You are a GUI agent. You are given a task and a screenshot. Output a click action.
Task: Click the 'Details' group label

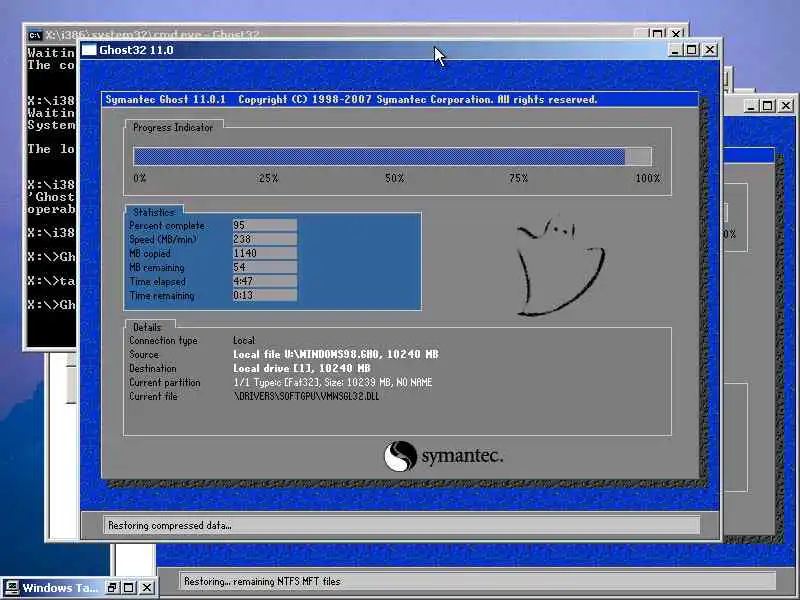pyautogui.click(x=147, y=328)
